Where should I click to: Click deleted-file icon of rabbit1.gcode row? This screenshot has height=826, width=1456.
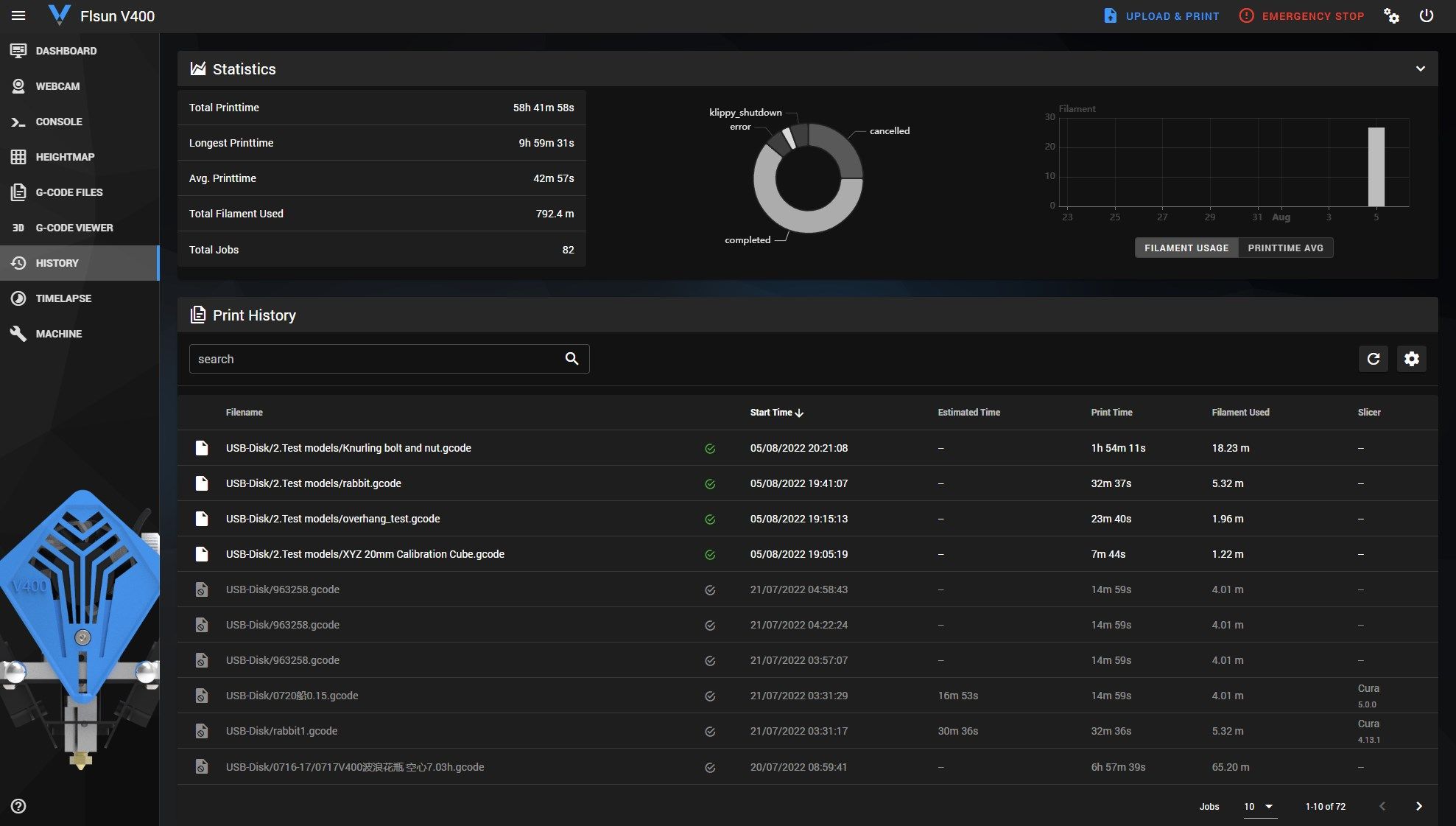coord(201,731)
